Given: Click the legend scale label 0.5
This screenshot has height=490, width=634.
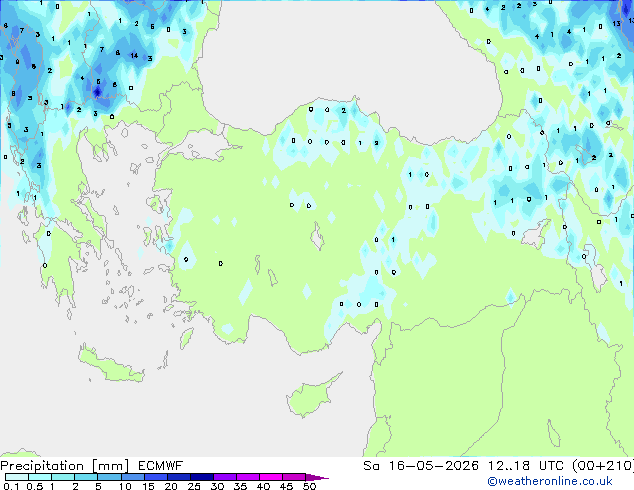Looking at the screenshot, I should (35, 486).
